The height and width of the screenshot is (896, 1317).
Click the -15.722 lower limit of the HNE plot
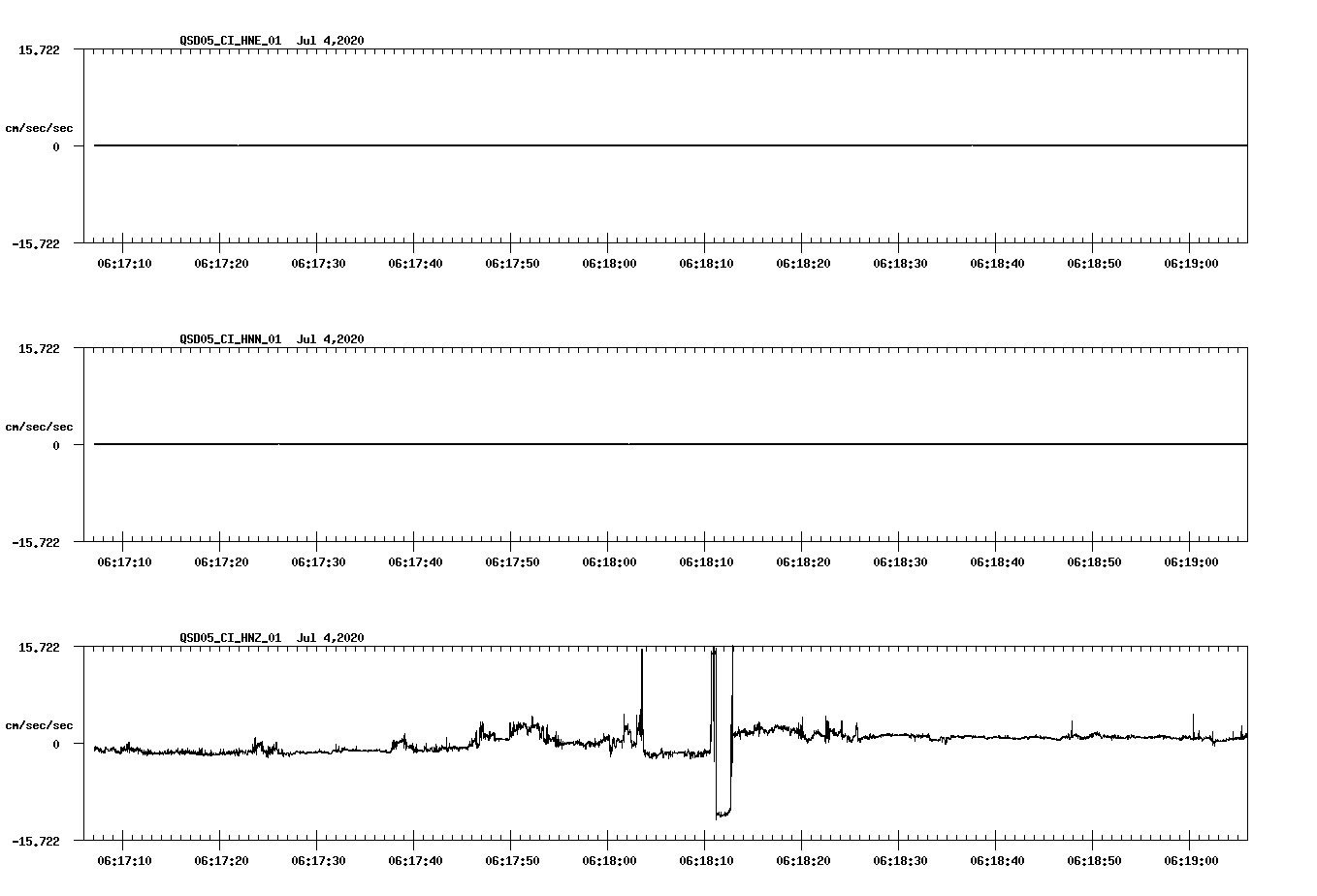(36, 244)
